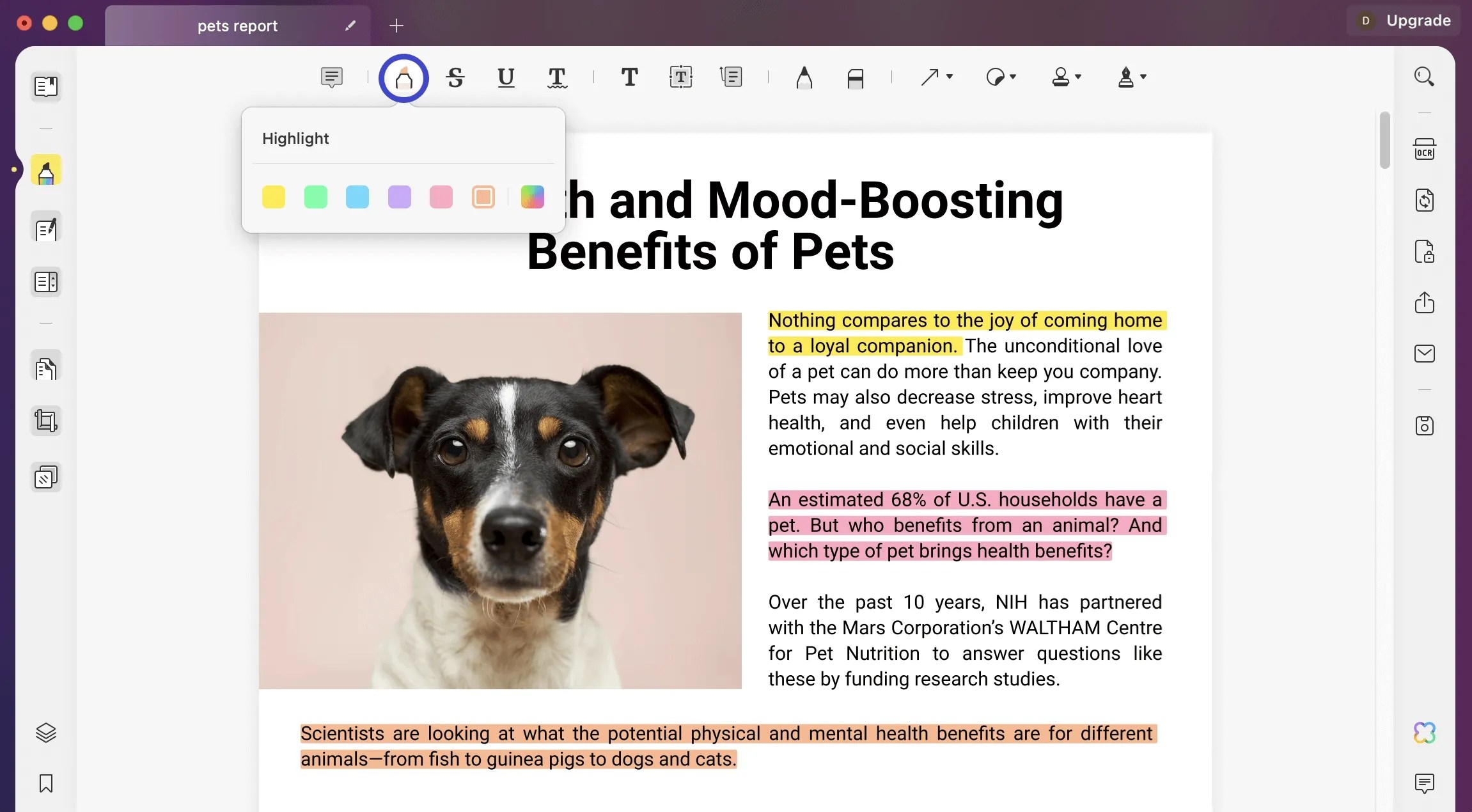Open the Organize Pages panel

pos(45,282)
